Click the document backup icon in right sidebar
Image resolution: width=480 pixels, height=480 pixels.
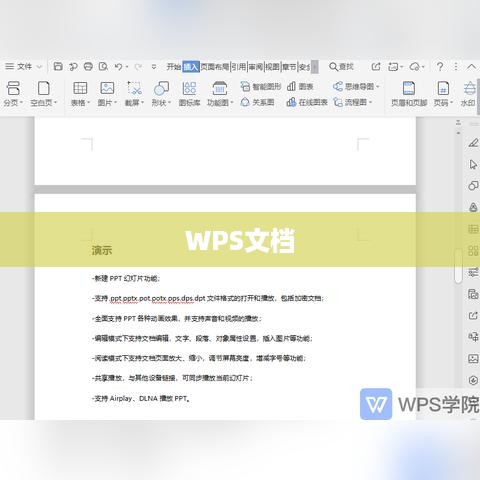pos(473,294)
